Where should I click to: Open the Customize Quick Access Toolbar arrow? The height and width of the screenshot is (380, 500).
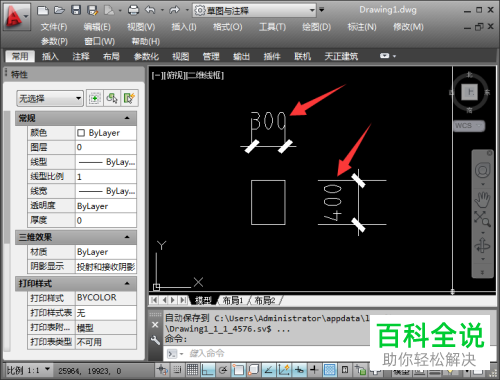click(x=322, y=10)
